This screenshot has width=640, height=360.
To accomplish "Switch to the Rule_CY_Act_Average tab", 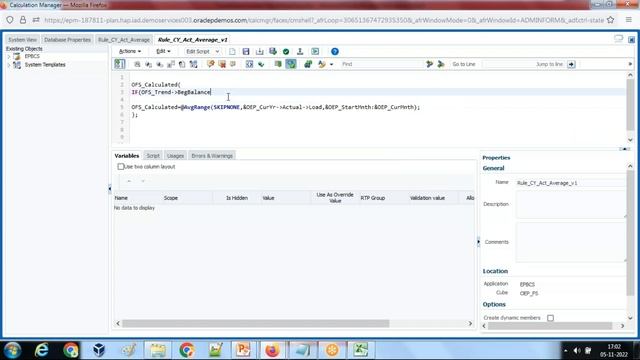I will (124, 40).
